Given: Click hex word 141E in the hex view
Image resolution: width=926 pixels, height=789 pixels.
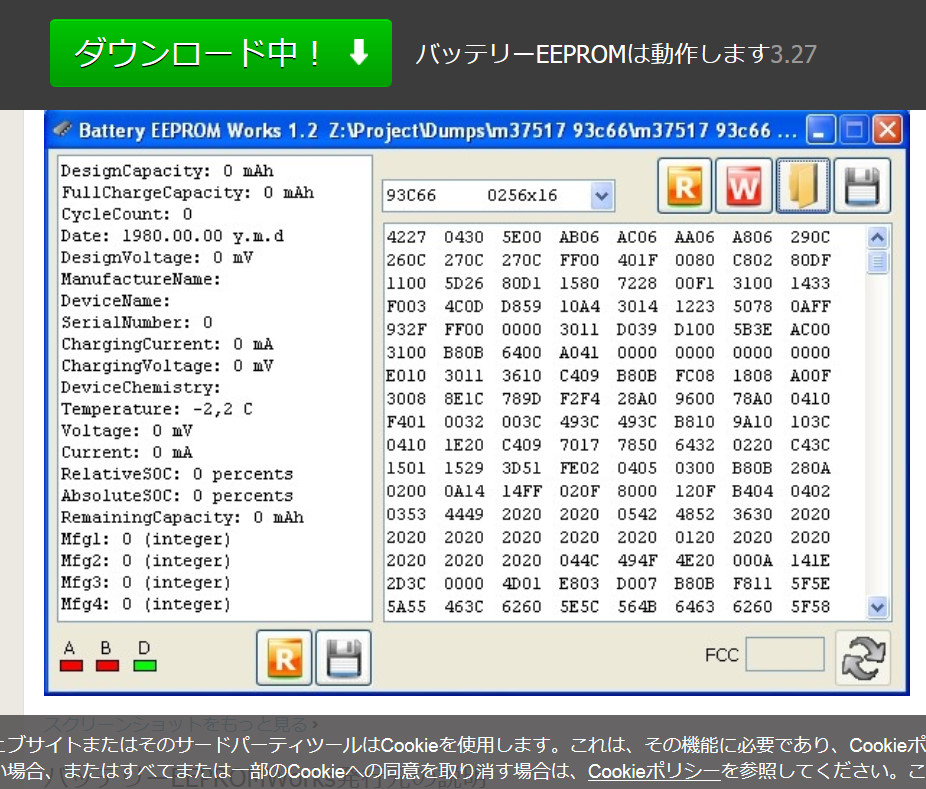Looking at the screenshot, I should coord(810,560).
